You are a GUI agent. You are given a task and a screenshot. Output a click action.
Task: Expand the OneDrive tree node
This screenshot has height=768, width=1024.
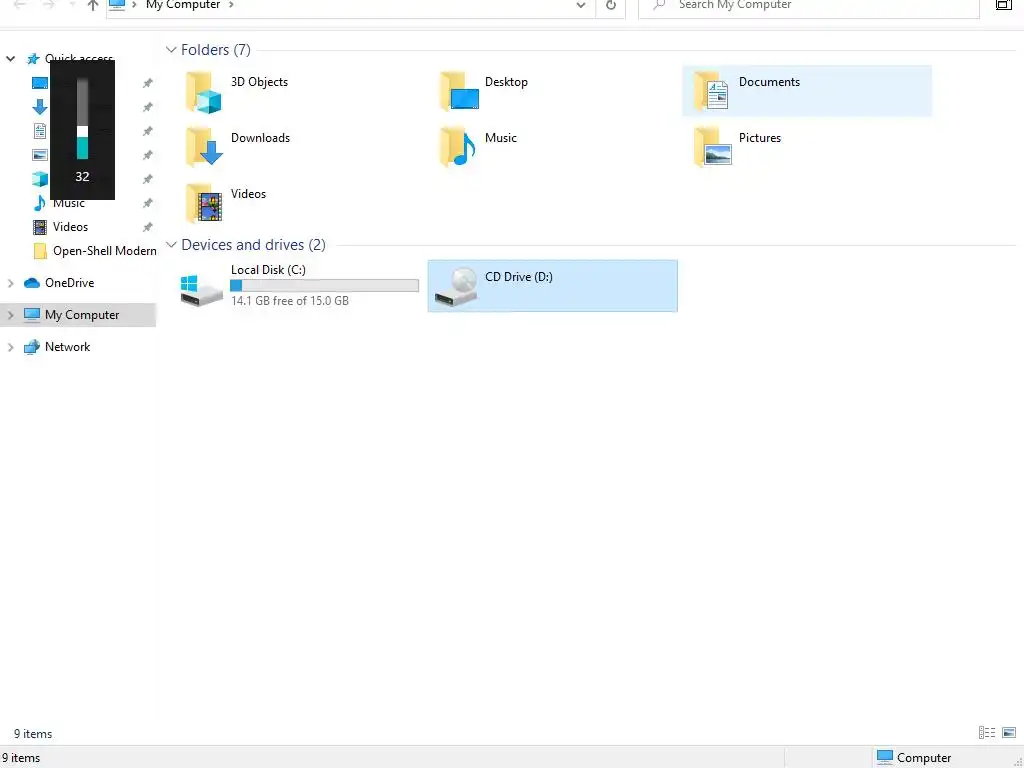coord(10,283)
